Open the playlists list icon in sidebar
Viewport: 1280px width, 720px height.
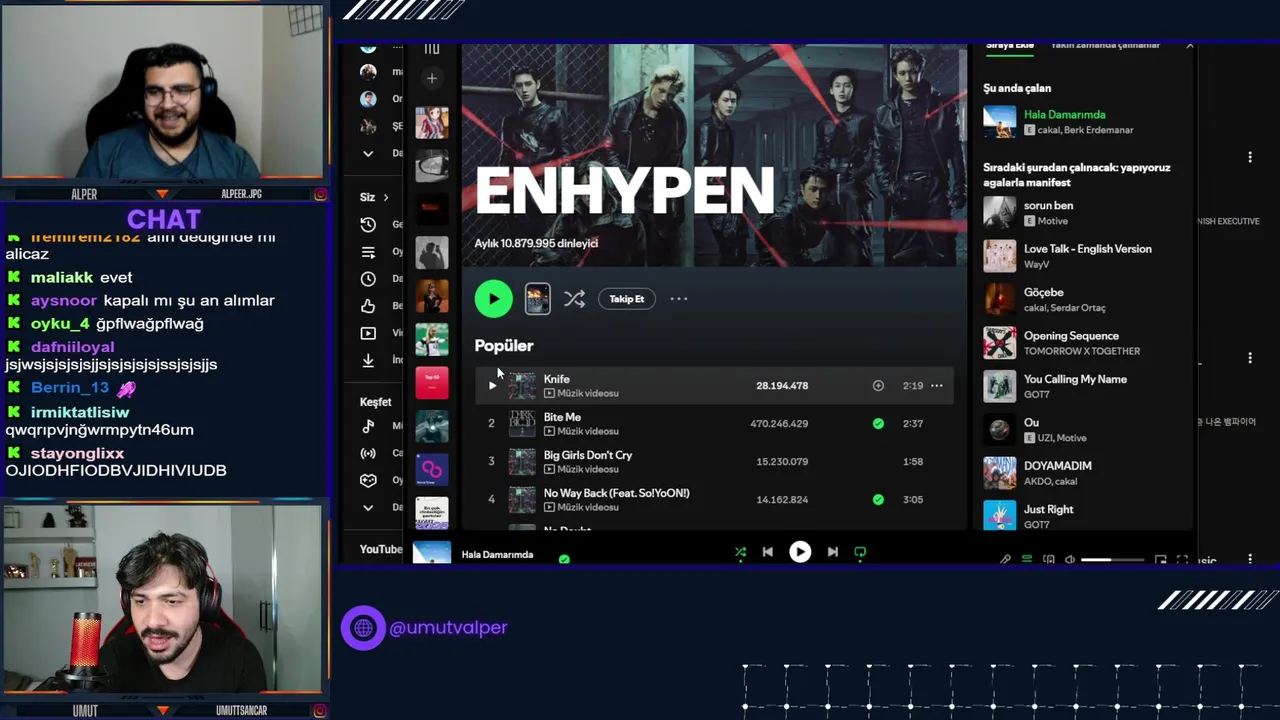368,252
